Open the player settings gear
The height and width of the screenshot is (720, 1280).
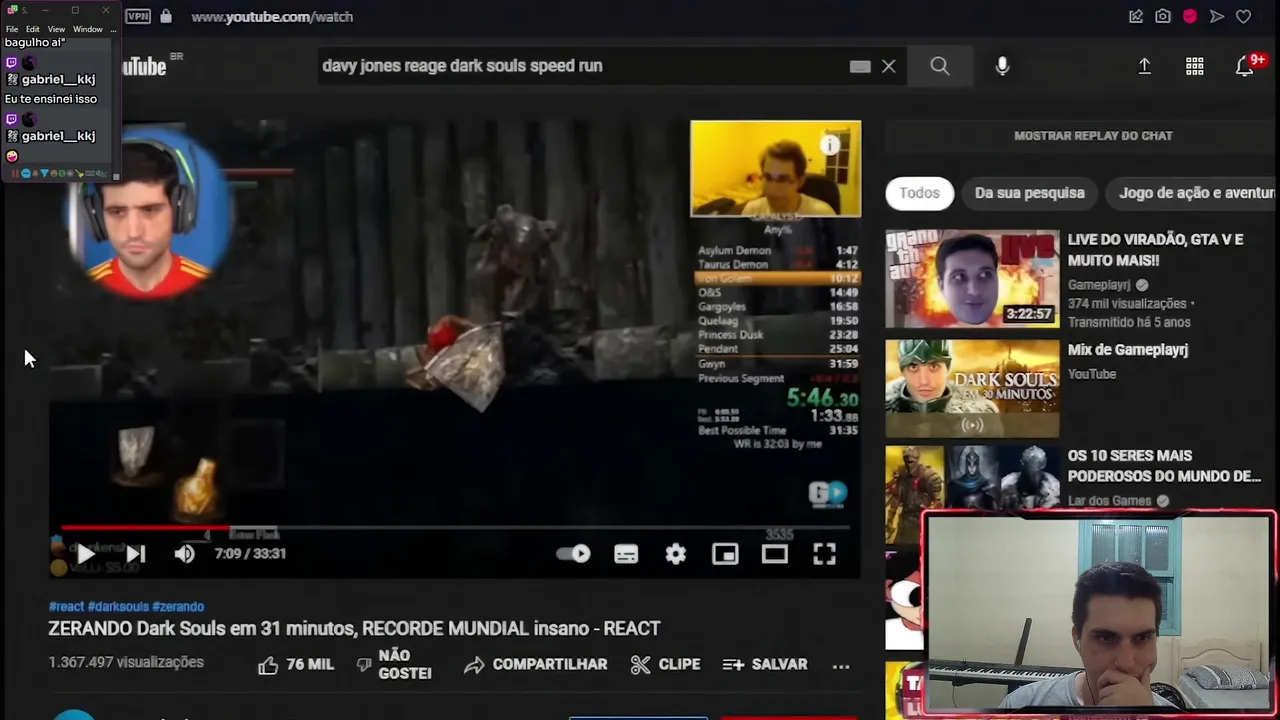click(676, 554)
